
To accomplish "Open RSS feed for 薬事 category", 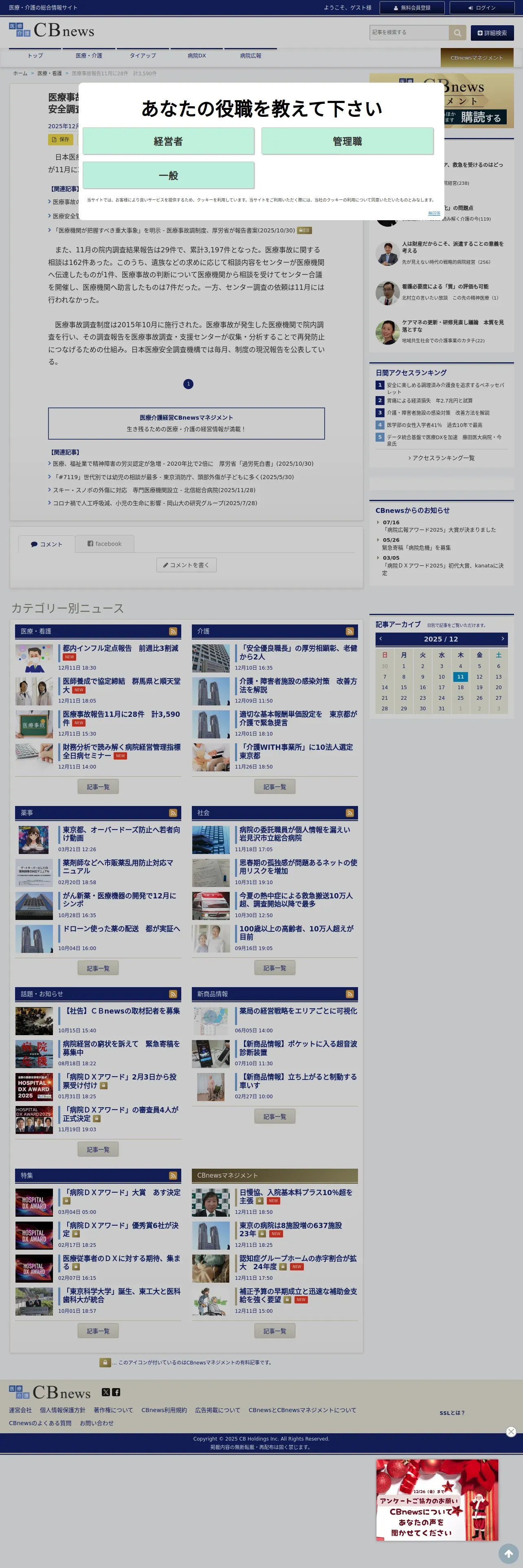I will pyautogui.click(x=173, y=812).
